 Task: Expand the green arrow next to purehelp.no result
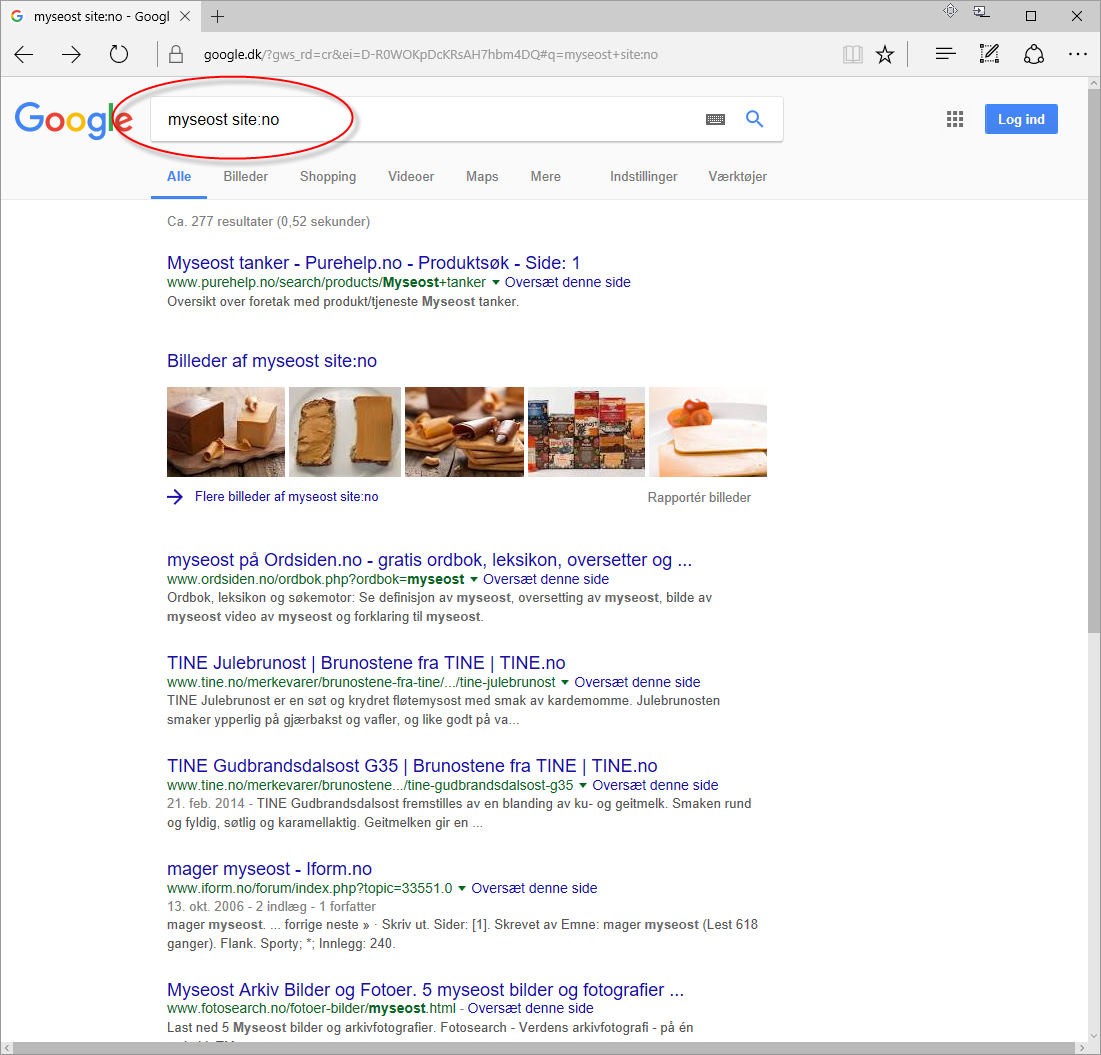(494, 282)
